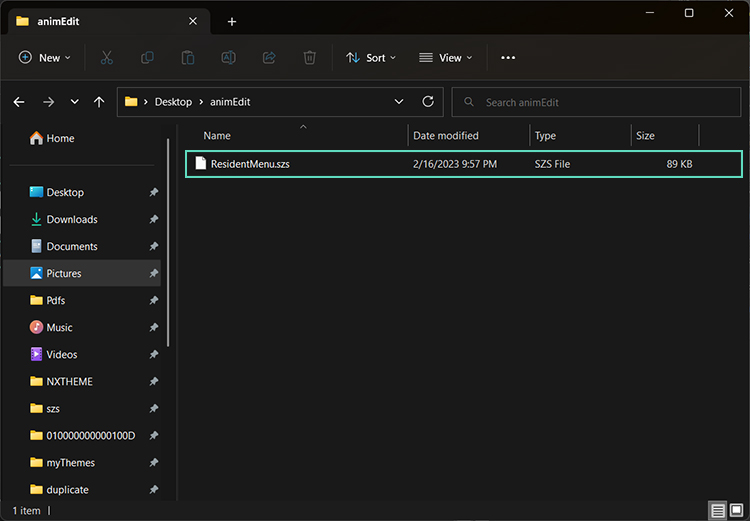Click the Delete trash icon
The image size is (750, 521).
tap(309, 58)
